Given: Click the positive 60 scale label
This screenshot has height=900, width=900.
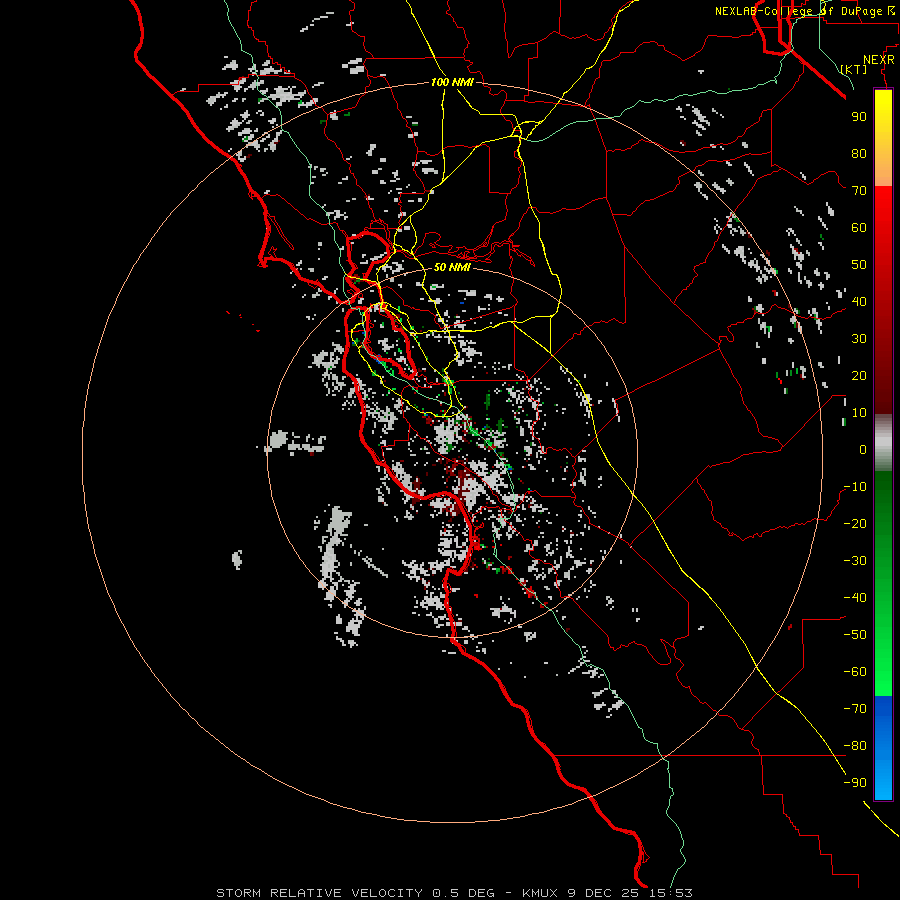Looking at the screenshot, I should pos(859,227).
